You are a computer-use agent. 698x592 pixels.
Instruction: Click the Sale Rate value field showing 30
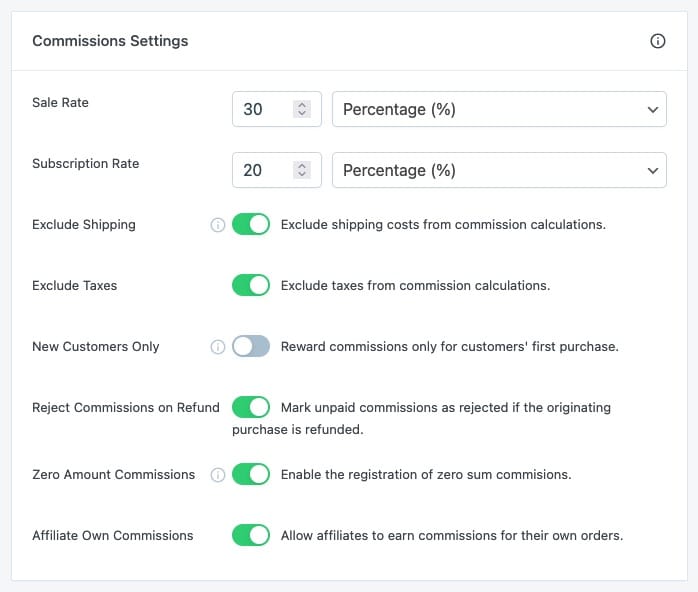click(276, 109)
